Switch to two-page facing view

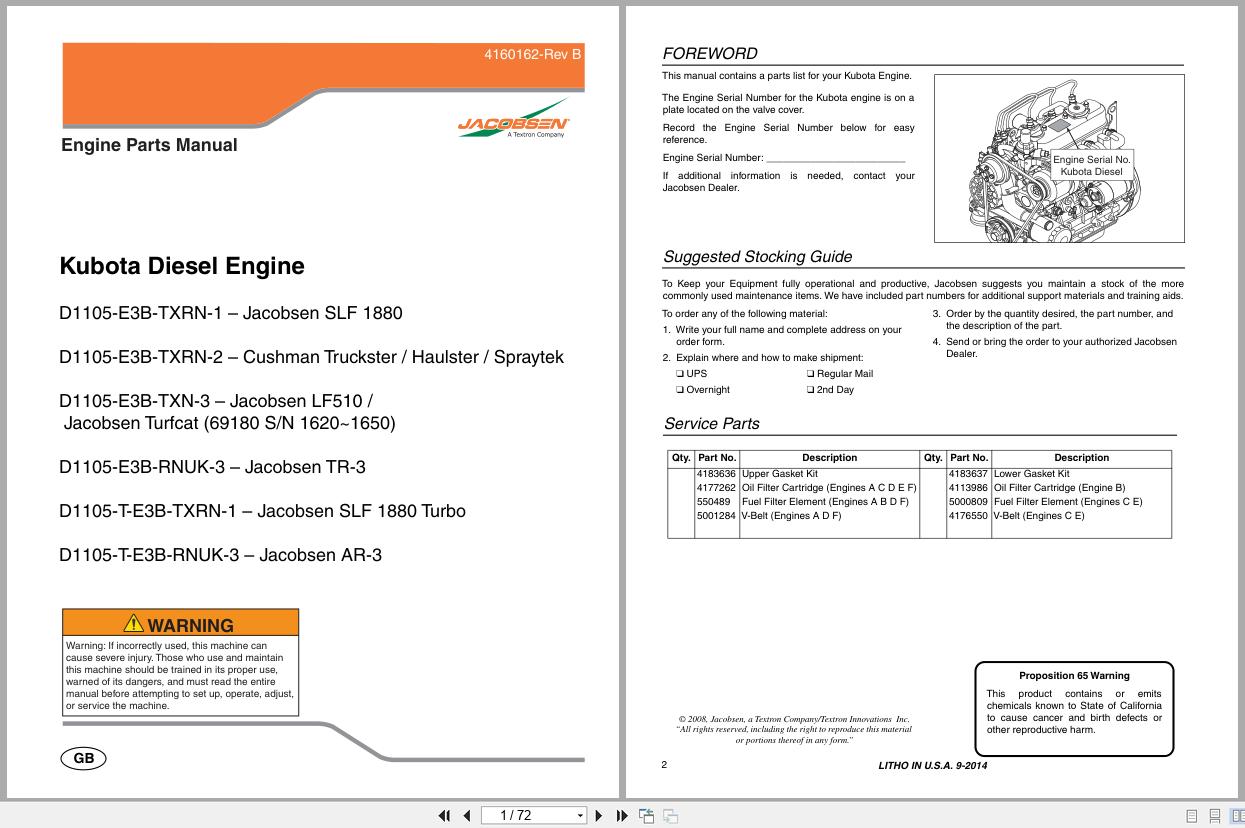pyautogui.click(x=1237, y=816)
